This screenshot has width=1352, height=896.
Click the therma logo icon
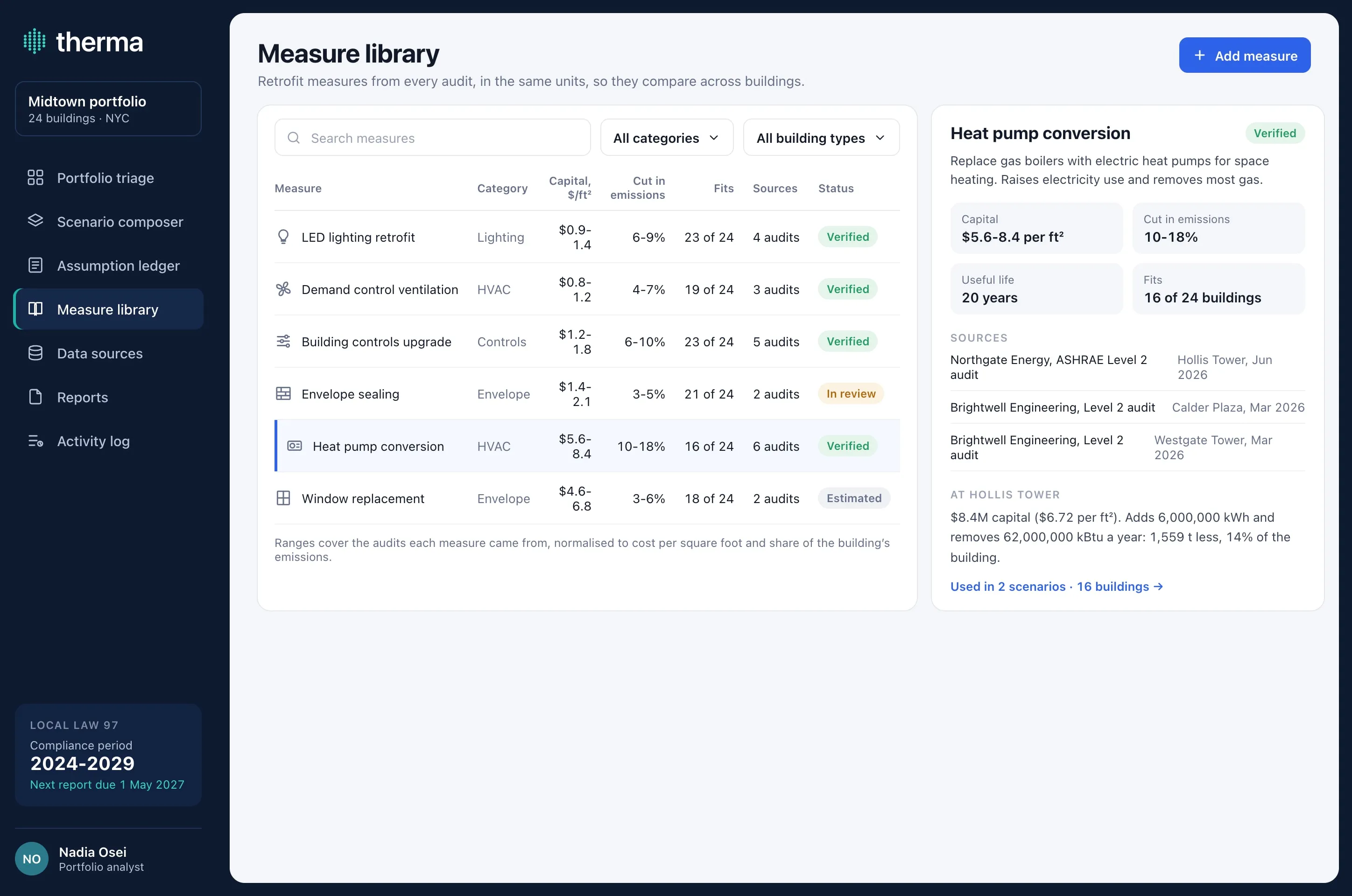(x=34, y=41)
